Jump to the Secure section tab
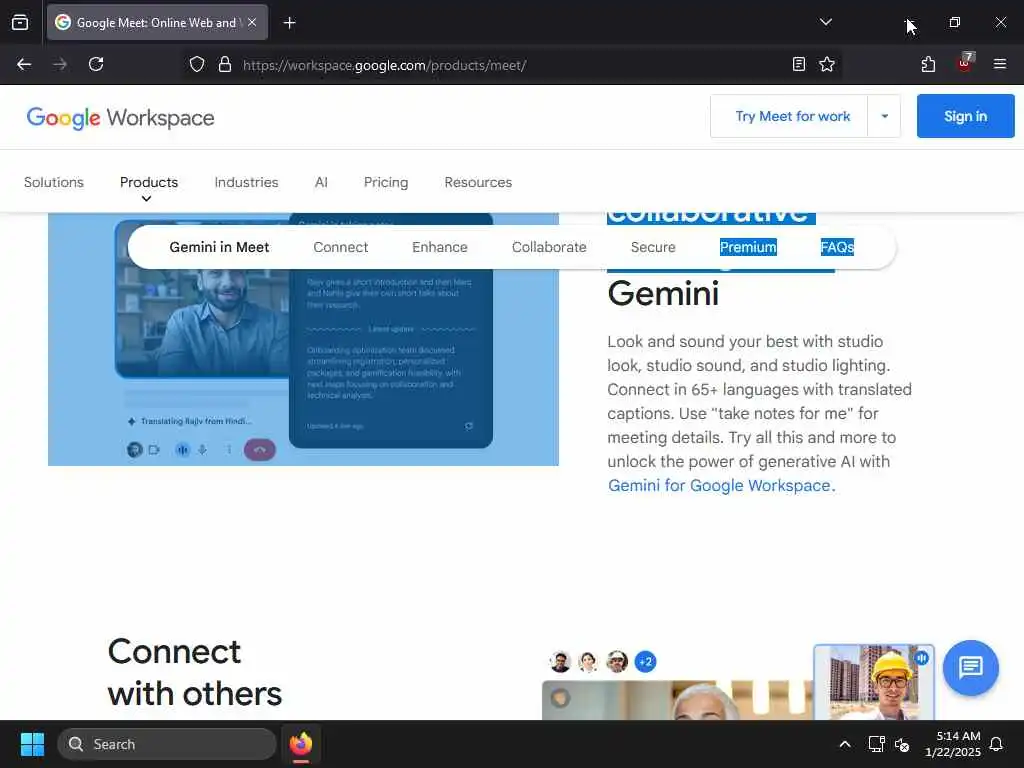The image size is (1024, 768). [x=653, y=247]
